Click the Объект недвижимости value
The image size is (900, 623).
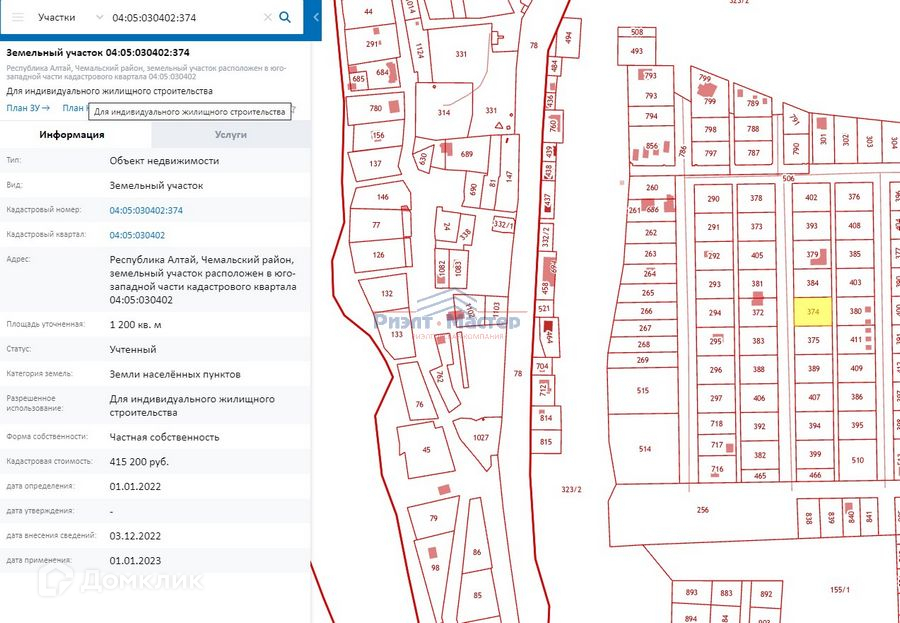pyautogui.click(x=164, y=161)
